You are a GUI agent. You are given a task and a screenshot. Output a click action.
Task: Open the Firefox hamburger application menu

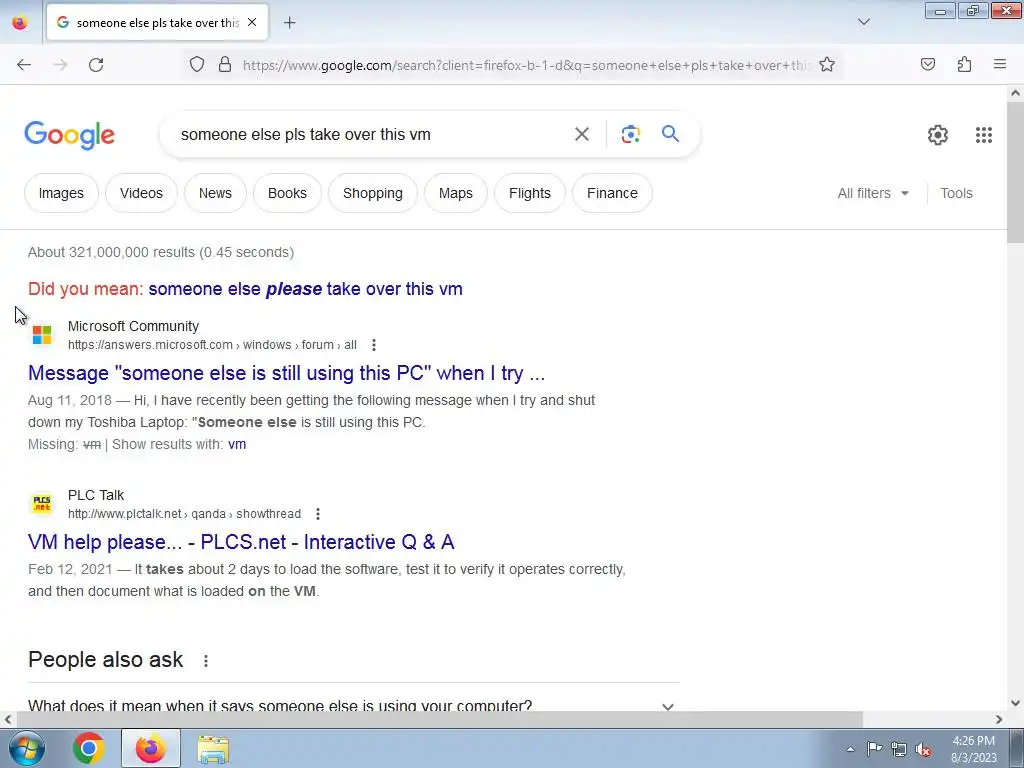point(999,64)
